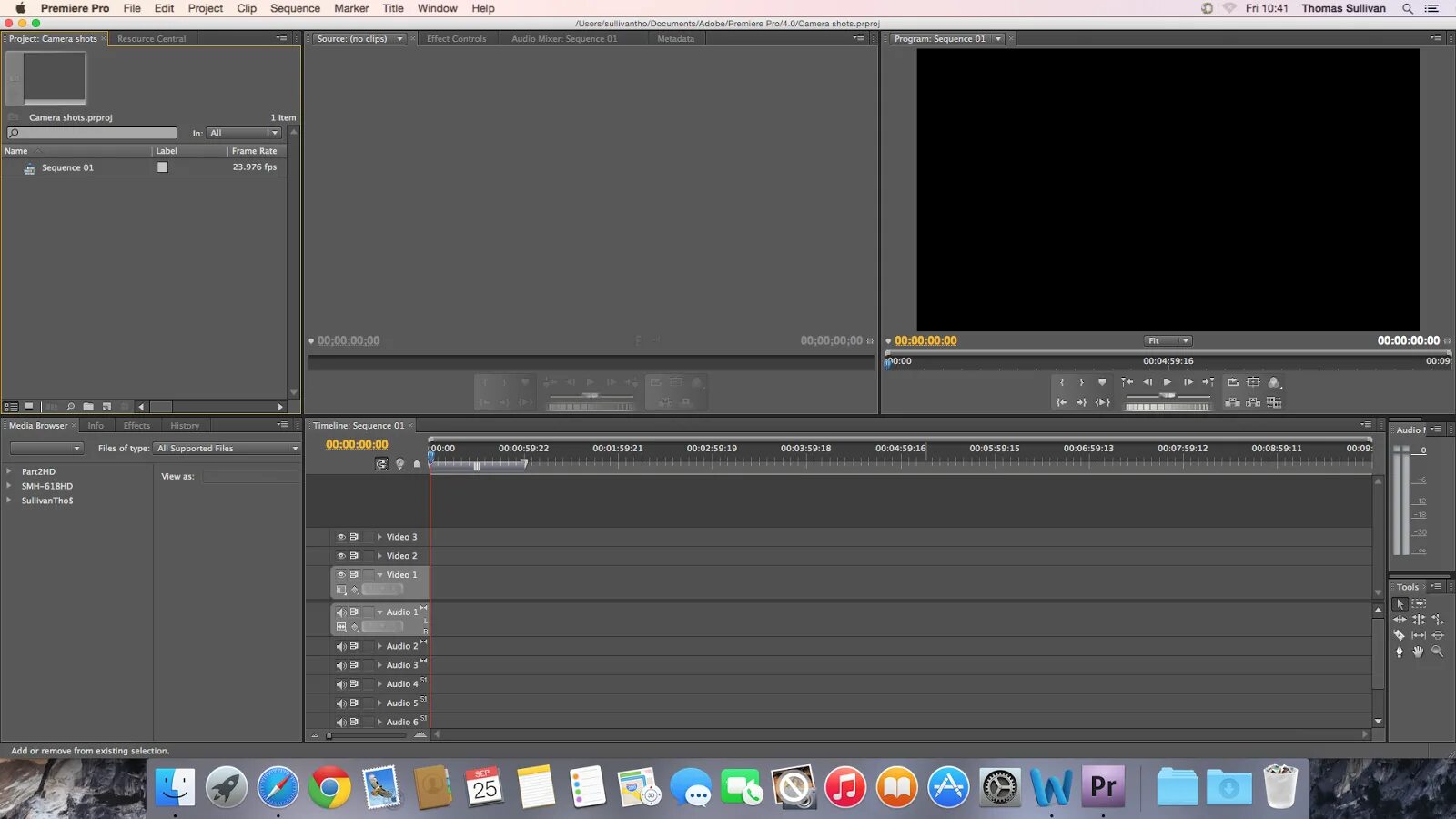Play the sequence in Program monitor
1456x819 pixels.
point(1168,382)
